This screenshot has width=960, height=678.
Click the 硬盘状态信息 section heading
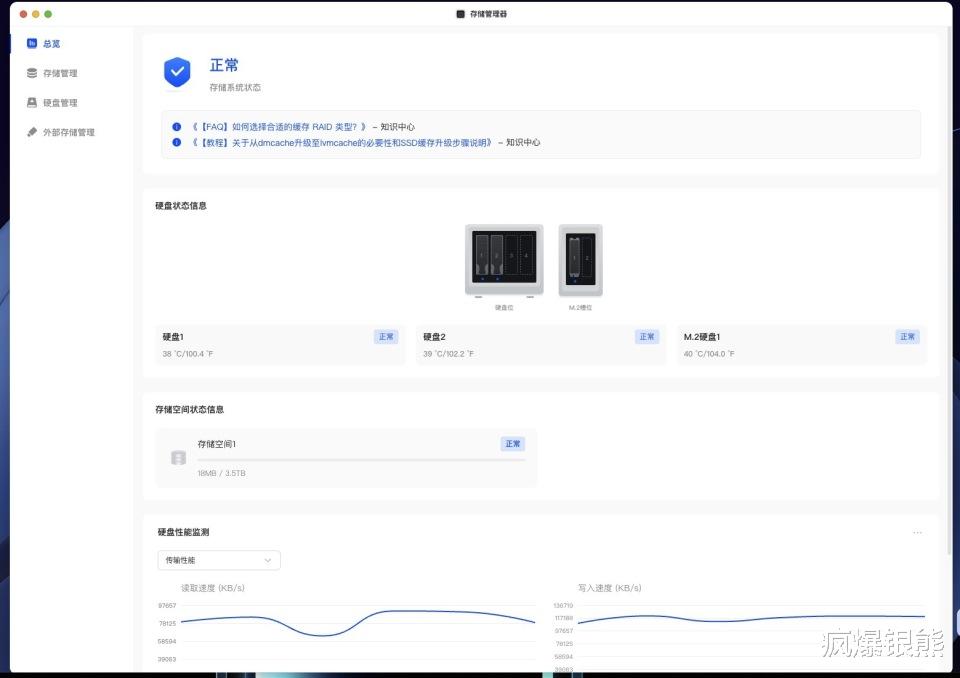(181, 205)
